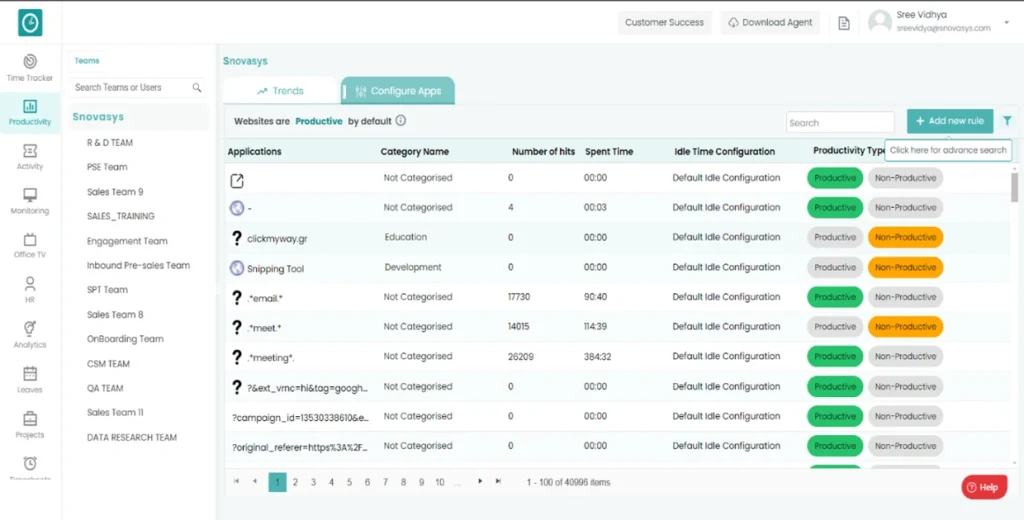1024x520 pixels.
Task: Select SALES_TRAINING team
Action: 121,216
